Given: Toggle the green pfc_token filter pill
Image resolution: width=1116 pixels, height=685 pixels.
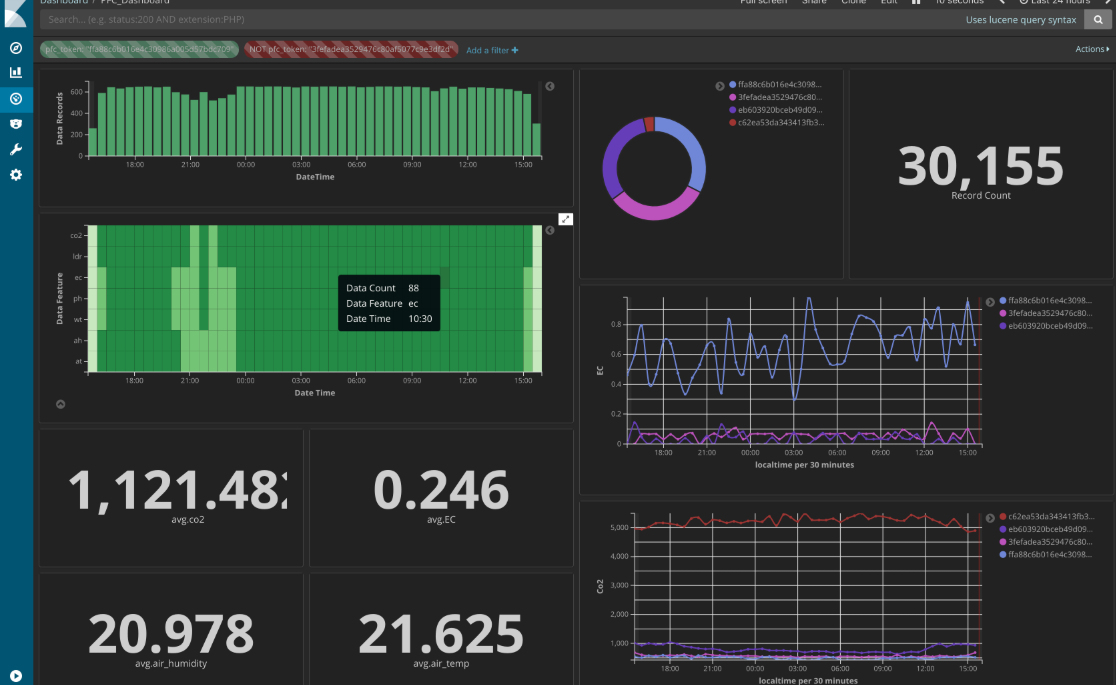Looking at the screenshot, I should point(139,49).
